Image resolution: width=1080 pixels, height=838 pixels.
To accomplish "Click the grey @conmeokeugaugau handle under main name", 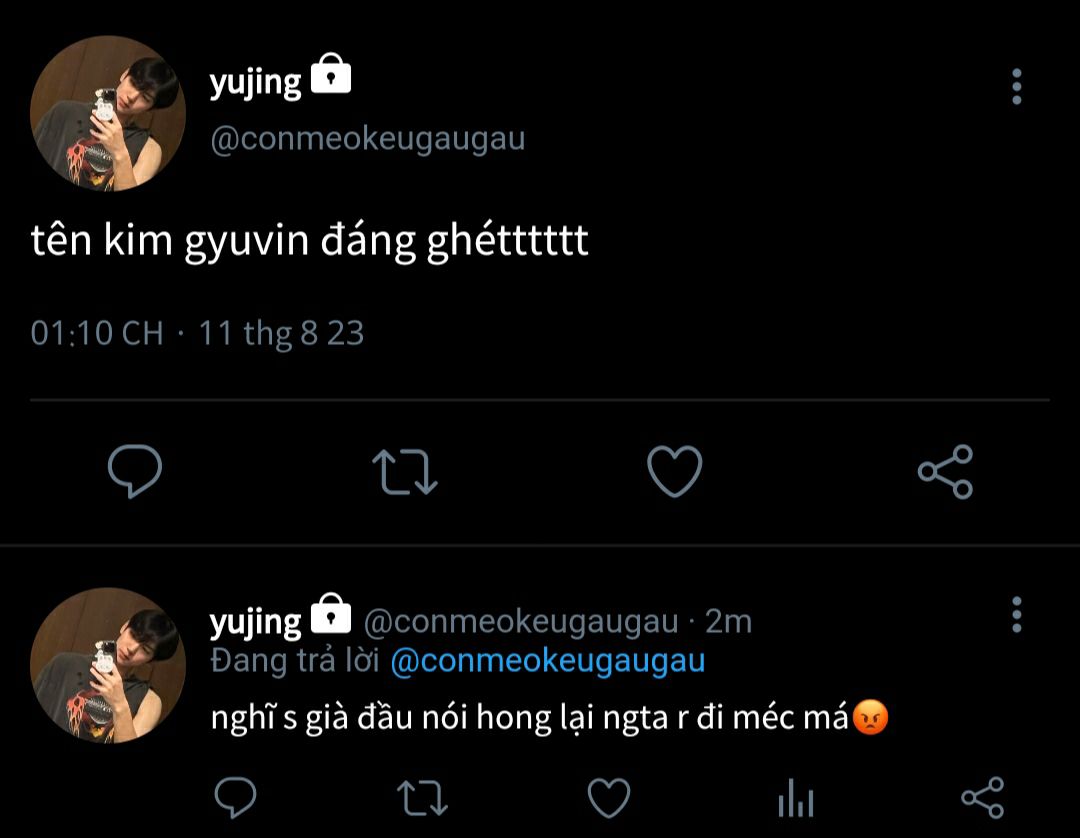I will point(367,139).
